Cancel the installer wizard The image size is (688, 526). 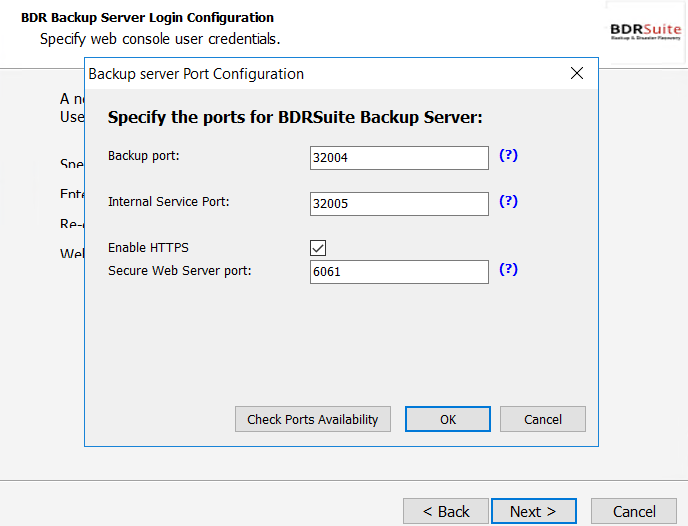tap(634, 512)
